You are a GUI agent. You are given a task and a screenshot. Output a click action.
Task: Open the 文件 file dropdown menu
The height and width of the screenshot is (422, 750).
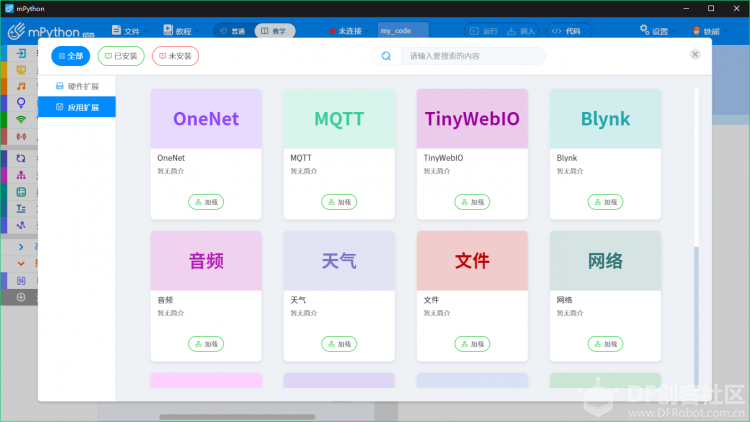point(129,31)
